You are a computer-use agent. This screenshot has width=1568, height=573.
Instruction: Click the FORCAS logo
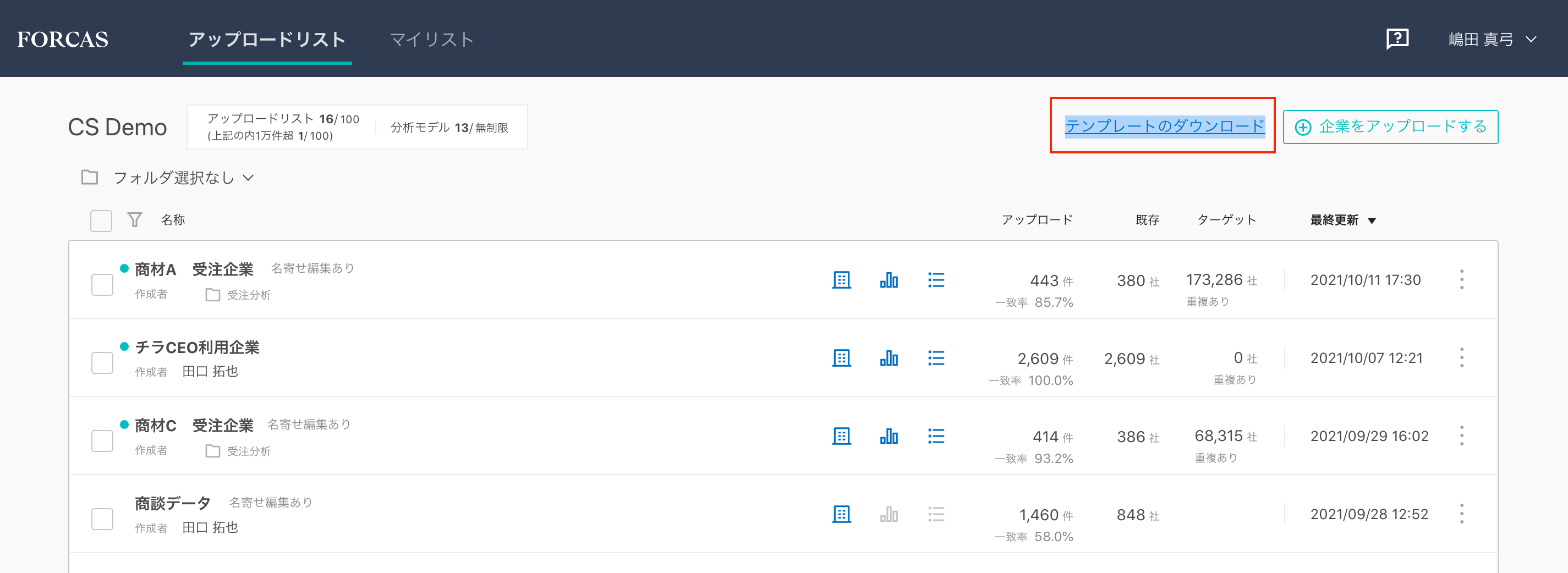(x=63, y=40)
